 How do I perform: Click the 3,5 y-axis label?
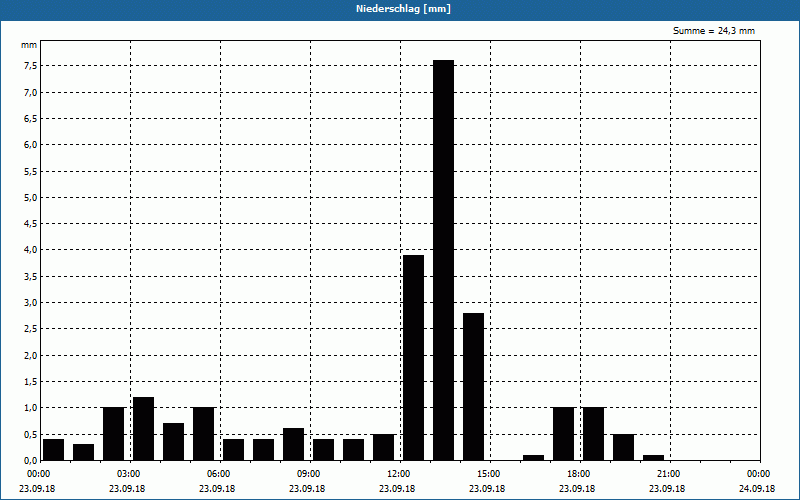(30, 277)
